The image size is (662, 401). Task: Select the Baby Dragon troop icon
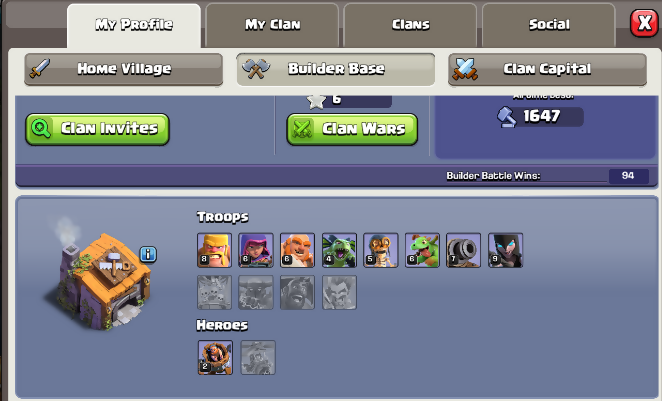click(422, 250)
